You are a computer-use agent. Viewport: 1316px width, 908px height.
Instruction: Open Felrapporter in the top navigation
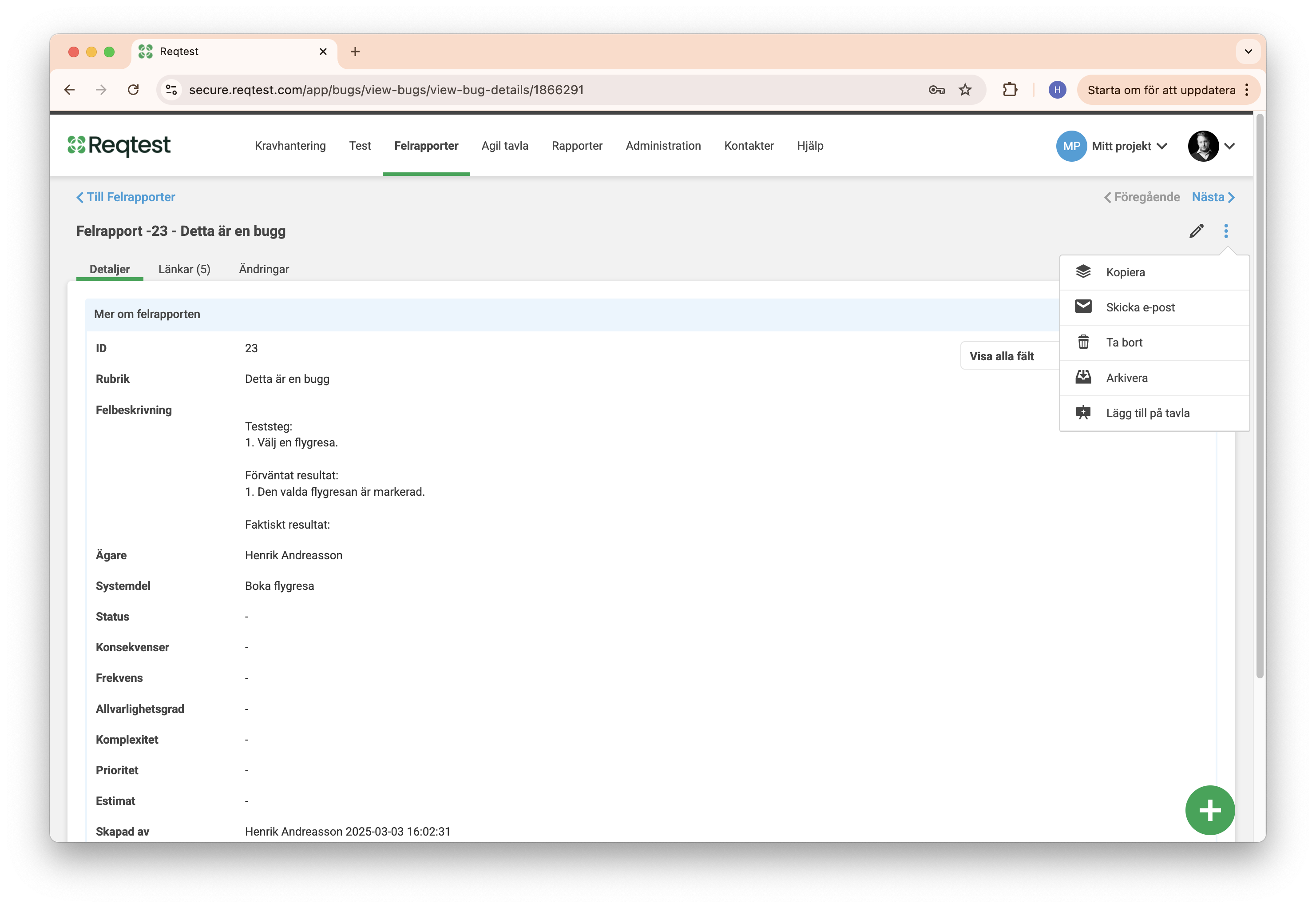(426, 146)
